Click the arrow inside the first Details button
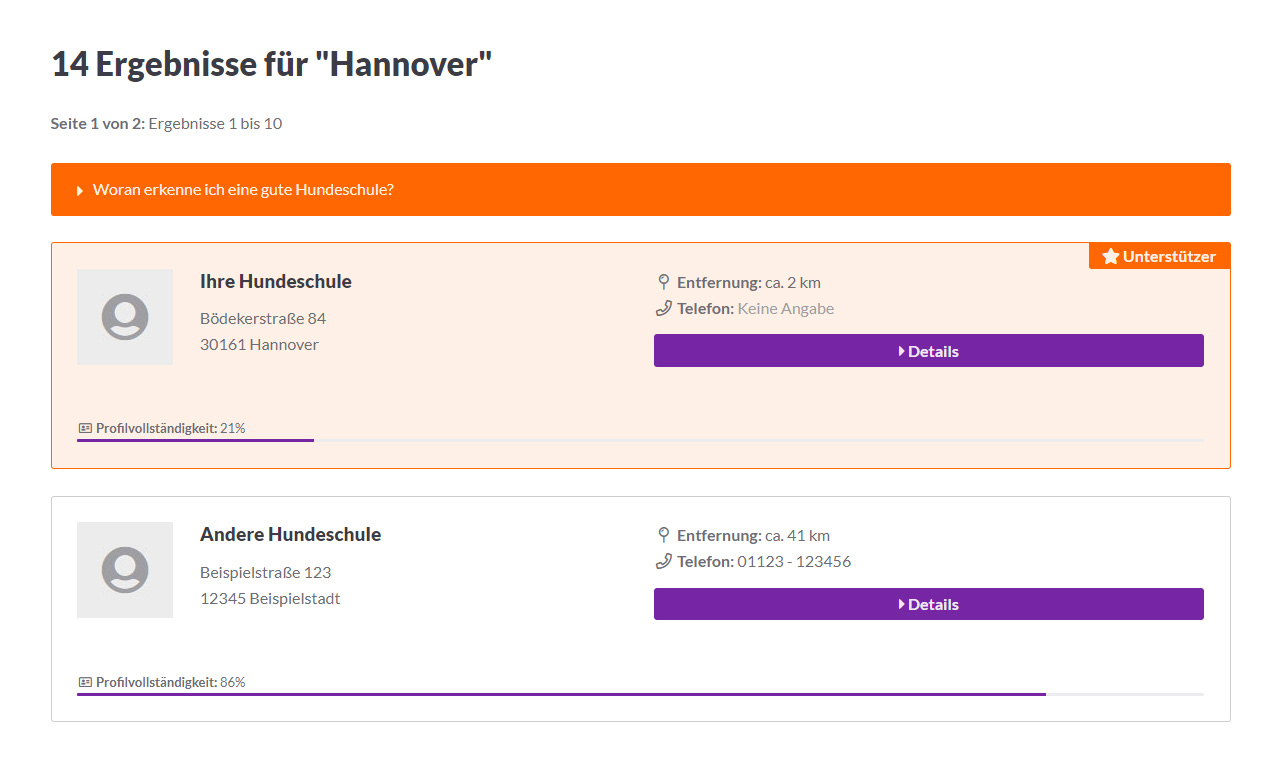Screen dimensions: 1281x772 click(x=899, y=350)
